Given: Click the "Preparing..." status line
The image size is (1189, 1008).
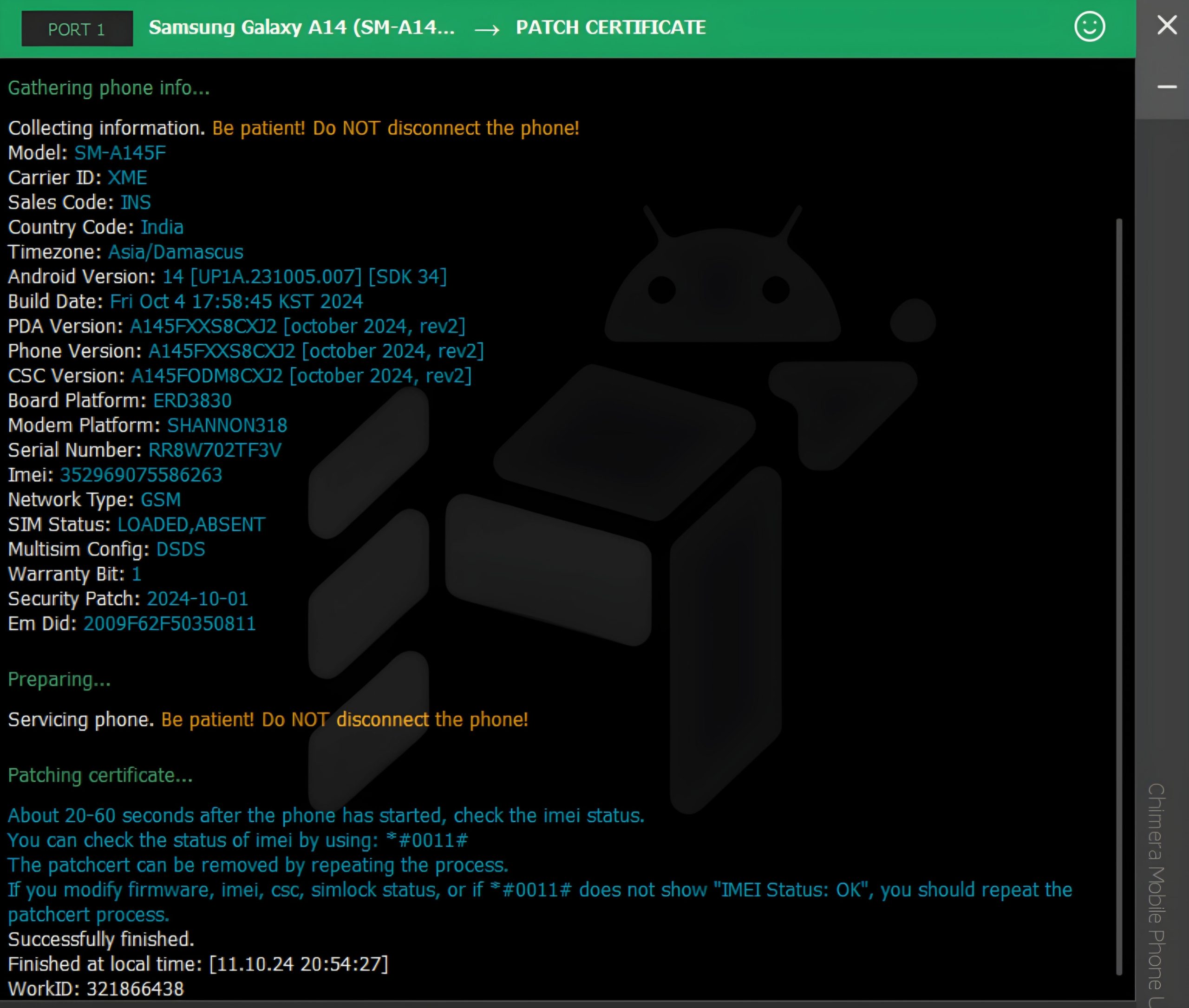Looking at the screenshot, I should 59,680.
